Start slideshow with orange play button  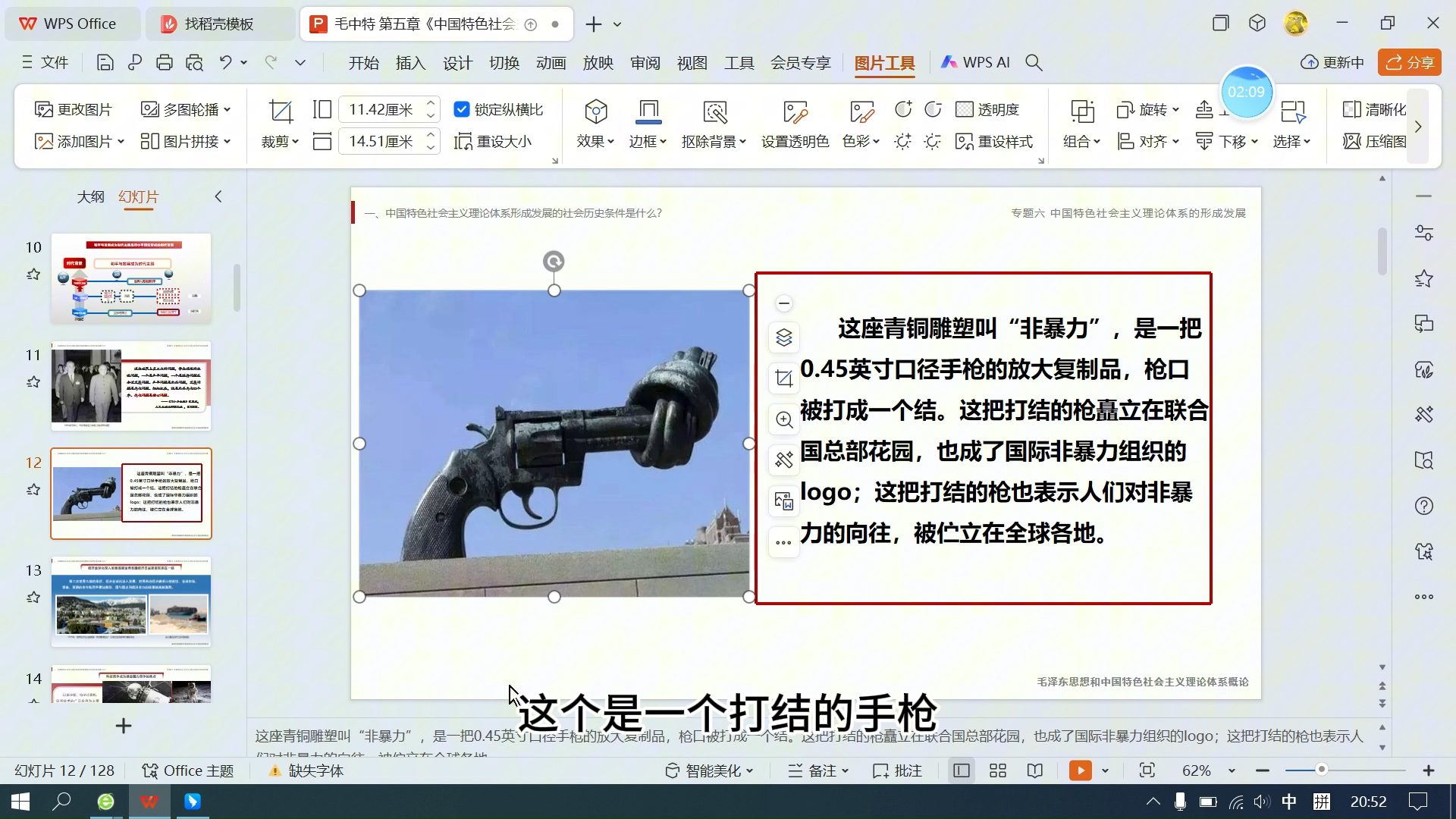pyautogui.click(x=1081, y=770)
